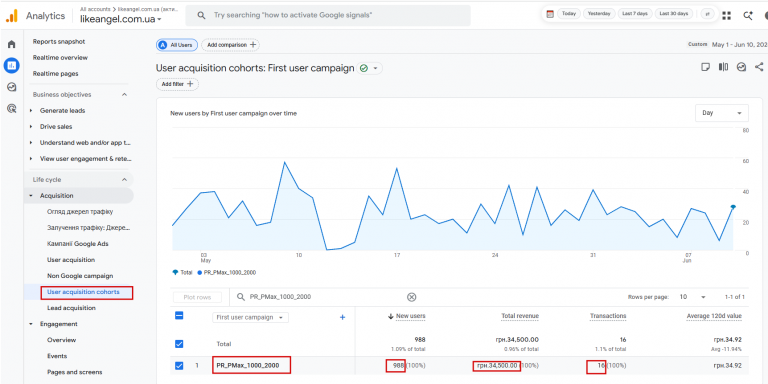Open User acquisition report

pos(71,260)
